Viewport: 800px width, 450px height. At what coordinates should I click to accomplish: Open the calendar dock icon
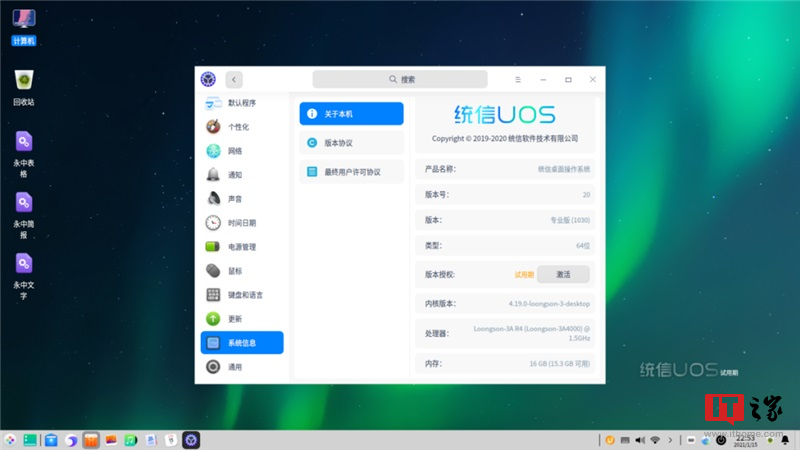point(171,440)
